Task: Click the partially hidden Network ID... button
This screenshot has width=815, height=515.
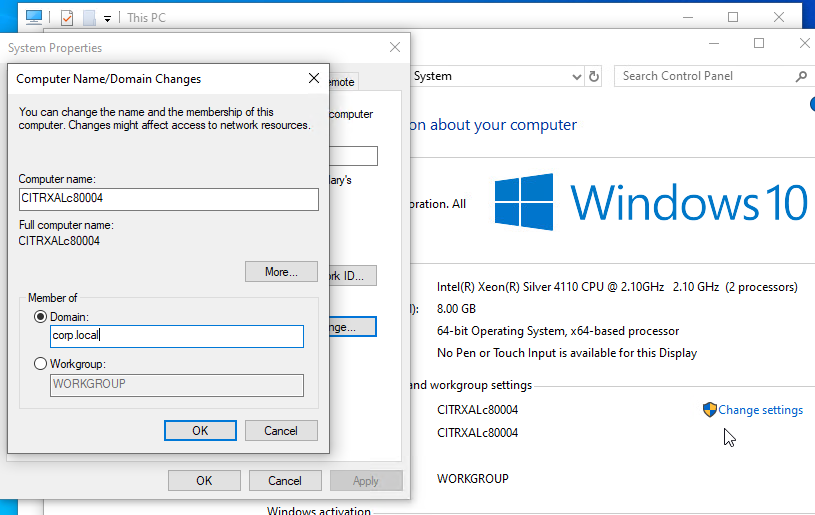Action: (x=353, y=276)
